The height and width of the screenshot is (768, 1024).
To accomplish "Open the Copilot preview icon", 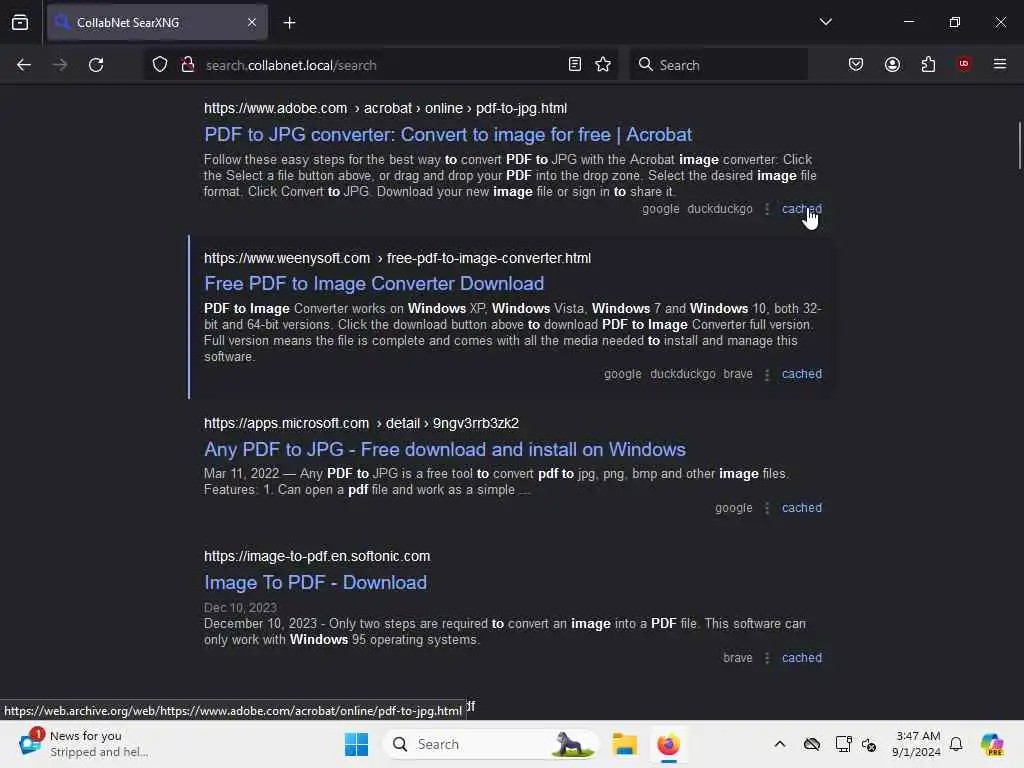I will [991, 744].
